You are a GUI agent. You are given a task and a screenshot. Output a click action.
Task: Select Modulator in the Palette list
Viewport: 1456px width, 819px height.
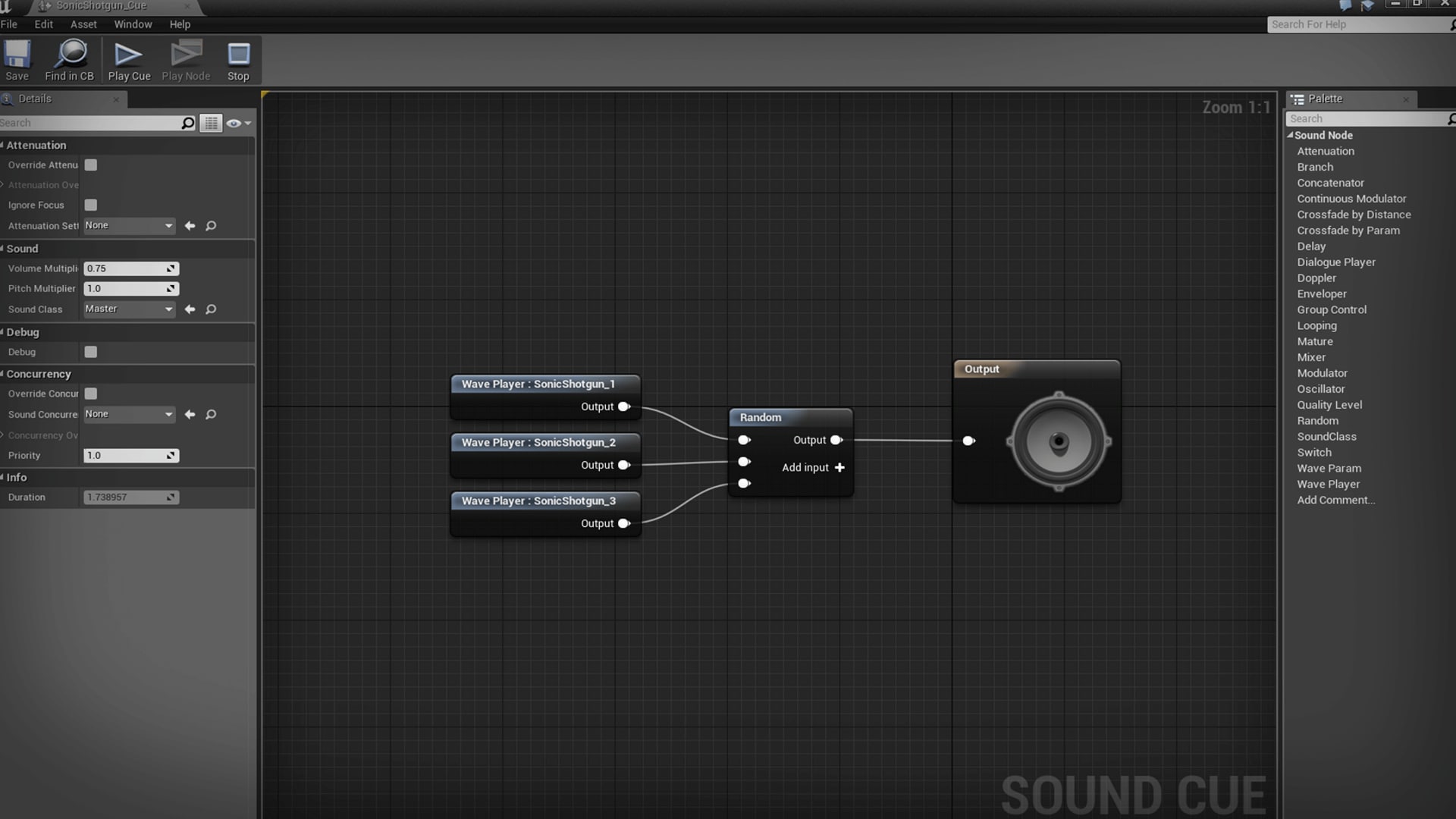(x=1322, y=373)
